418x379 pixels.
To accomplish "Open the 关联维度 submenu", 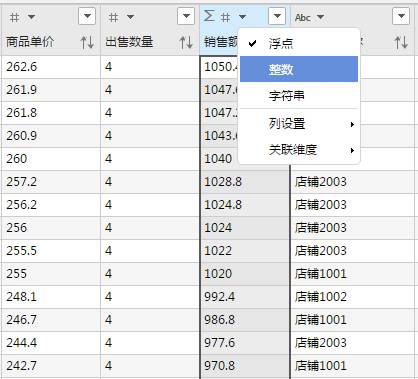I will point(299,150).
